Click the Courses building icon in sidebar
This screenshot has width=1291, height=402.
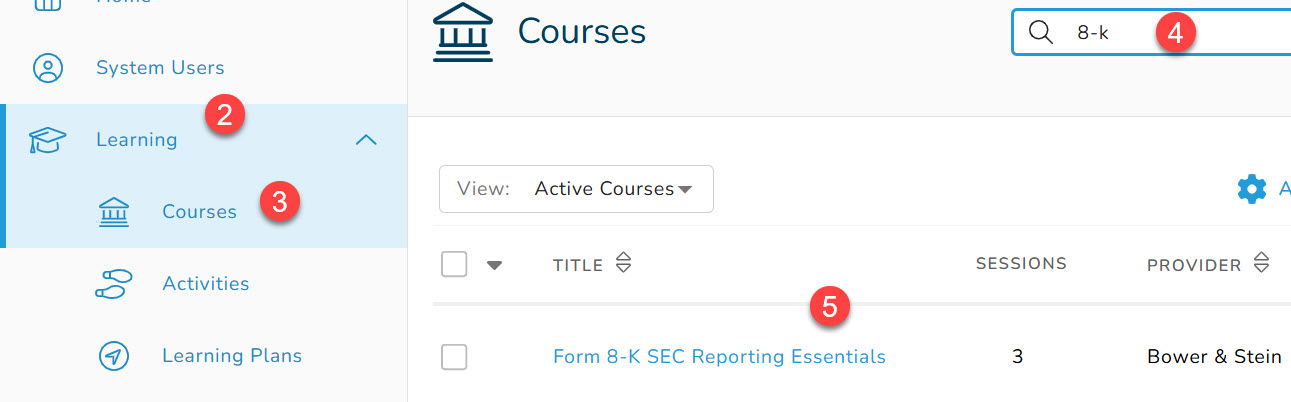(113, 212)
